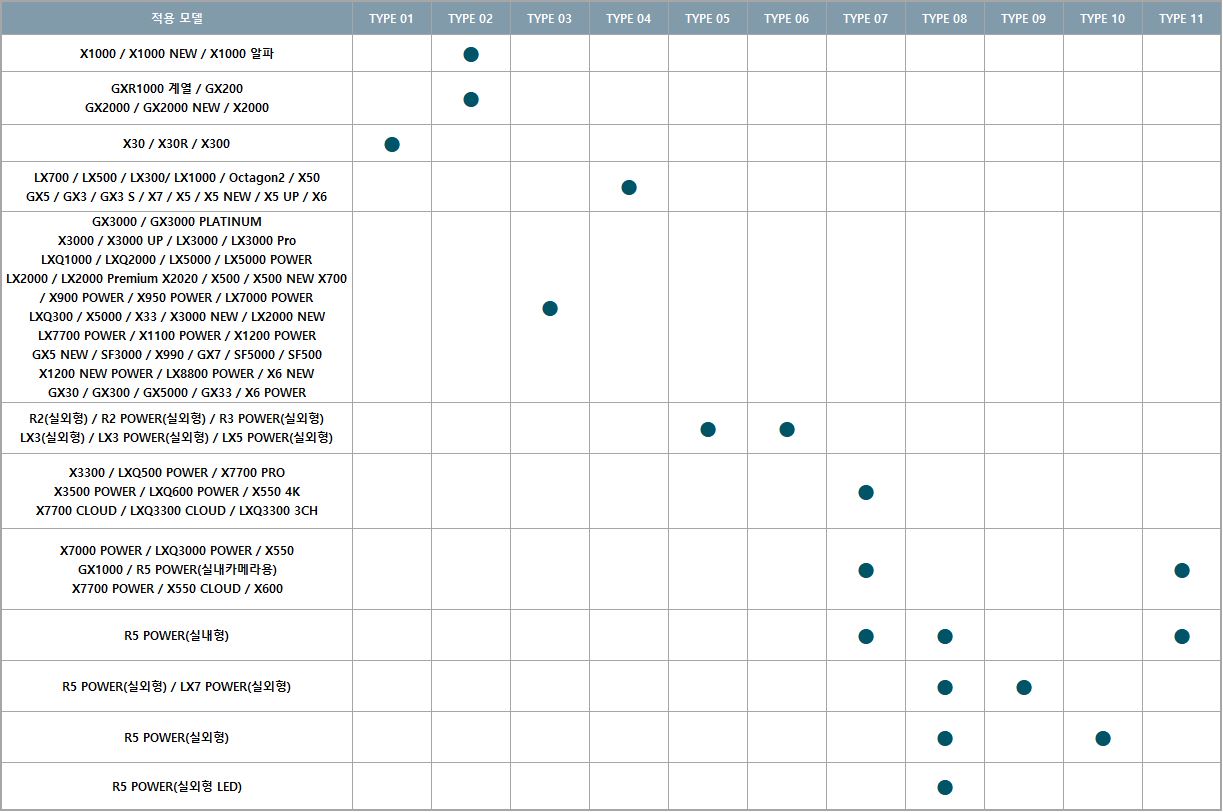
Task: Select the TYPE 09 column header
Action: point(1023,18)
